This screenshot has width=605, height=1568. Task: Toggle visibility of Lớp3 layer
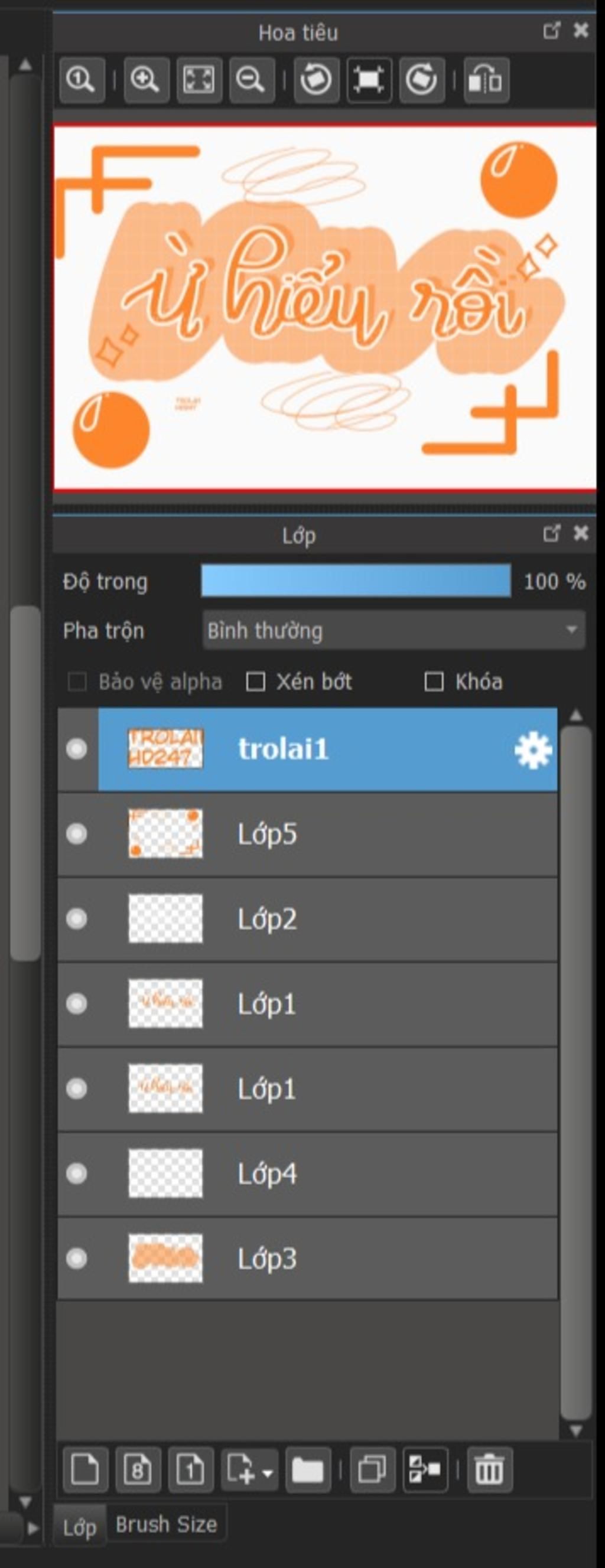coord(77,1258)
